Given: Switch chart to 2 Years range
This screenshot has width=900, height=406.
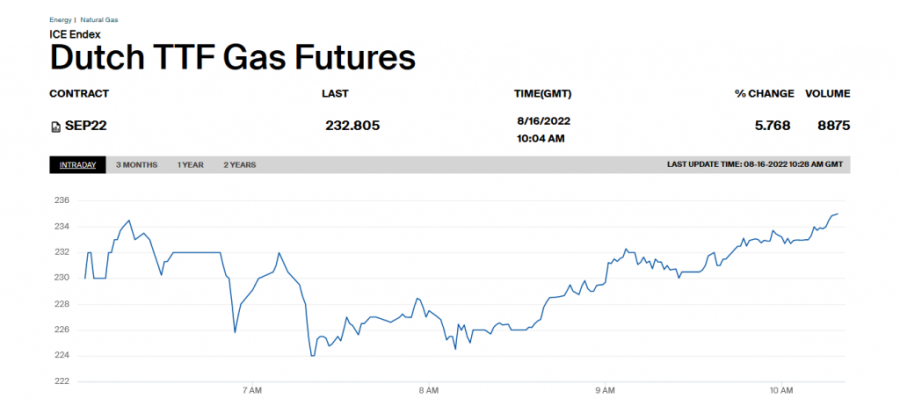Looking at the screenshot, I should coord(239,165).
